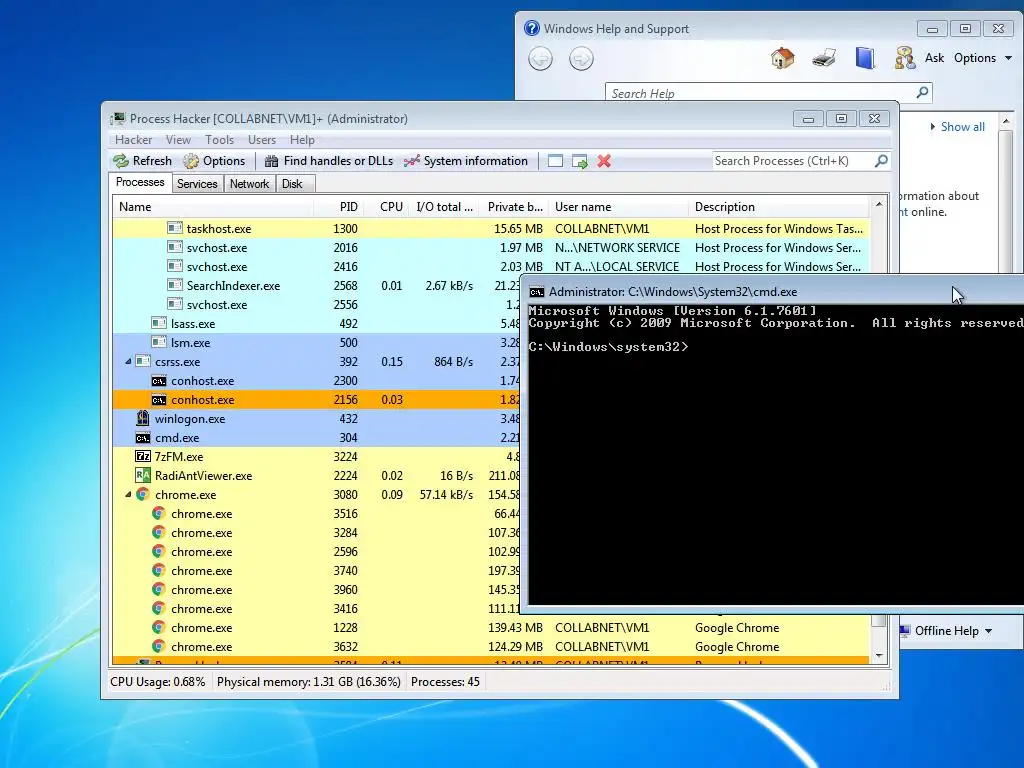
Task: Collapse the csrss.exe process tree
Action: point(128,361)
